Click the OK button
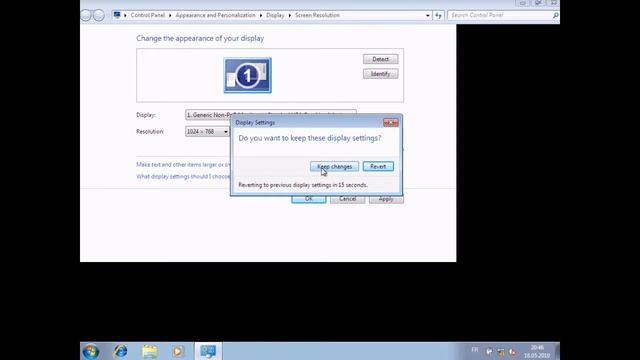Screen dimensions: 640x360 (309, 199)
